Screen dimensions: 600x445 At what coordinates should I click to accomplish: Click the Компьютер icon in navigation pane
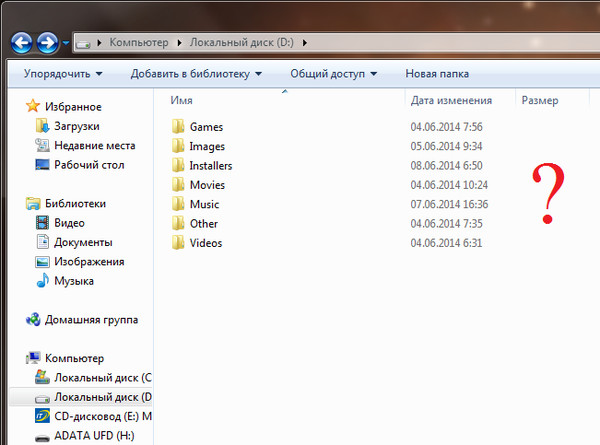33,358
